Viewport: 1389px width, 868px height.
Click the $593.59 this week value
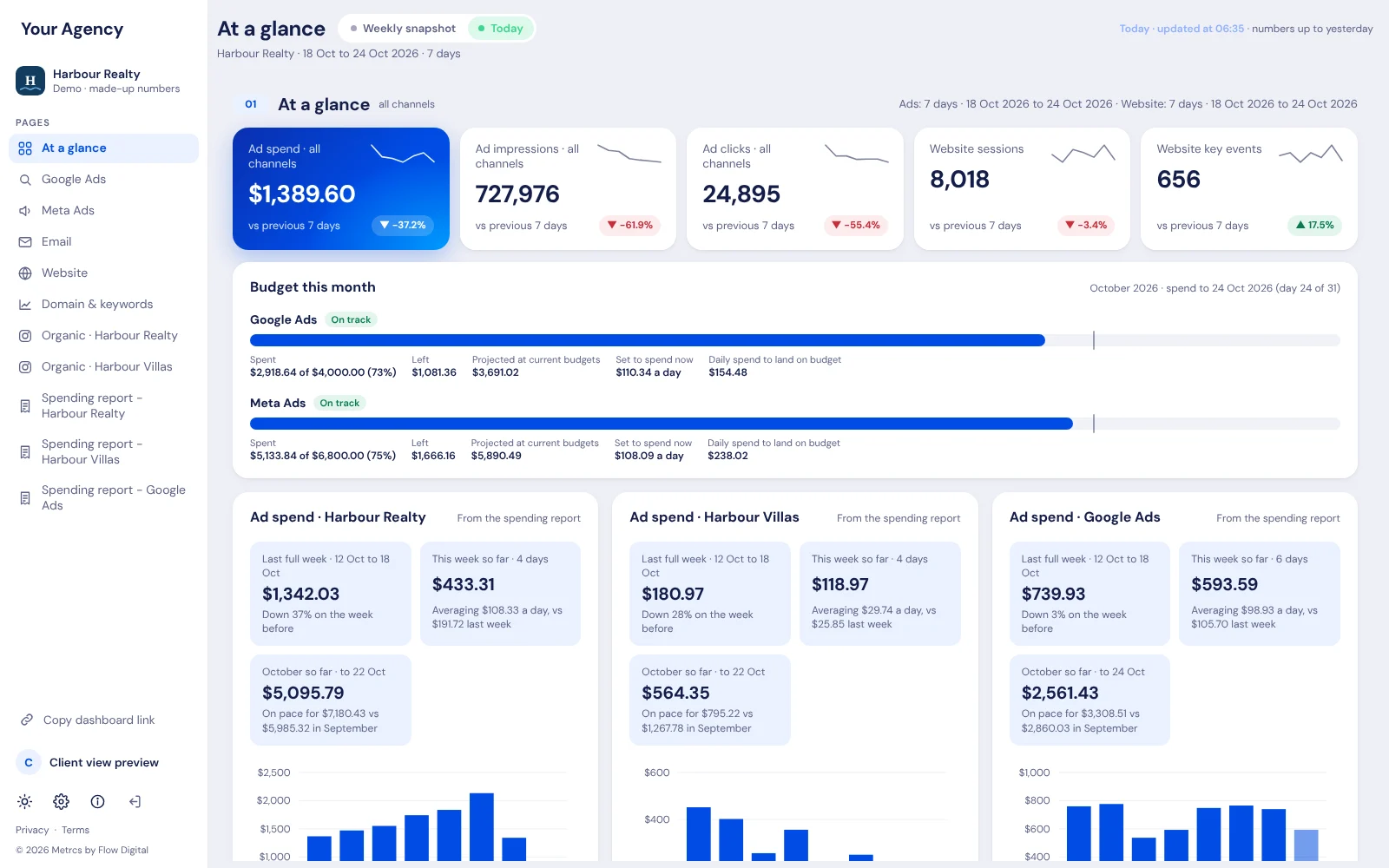(x=1224, y=585)
